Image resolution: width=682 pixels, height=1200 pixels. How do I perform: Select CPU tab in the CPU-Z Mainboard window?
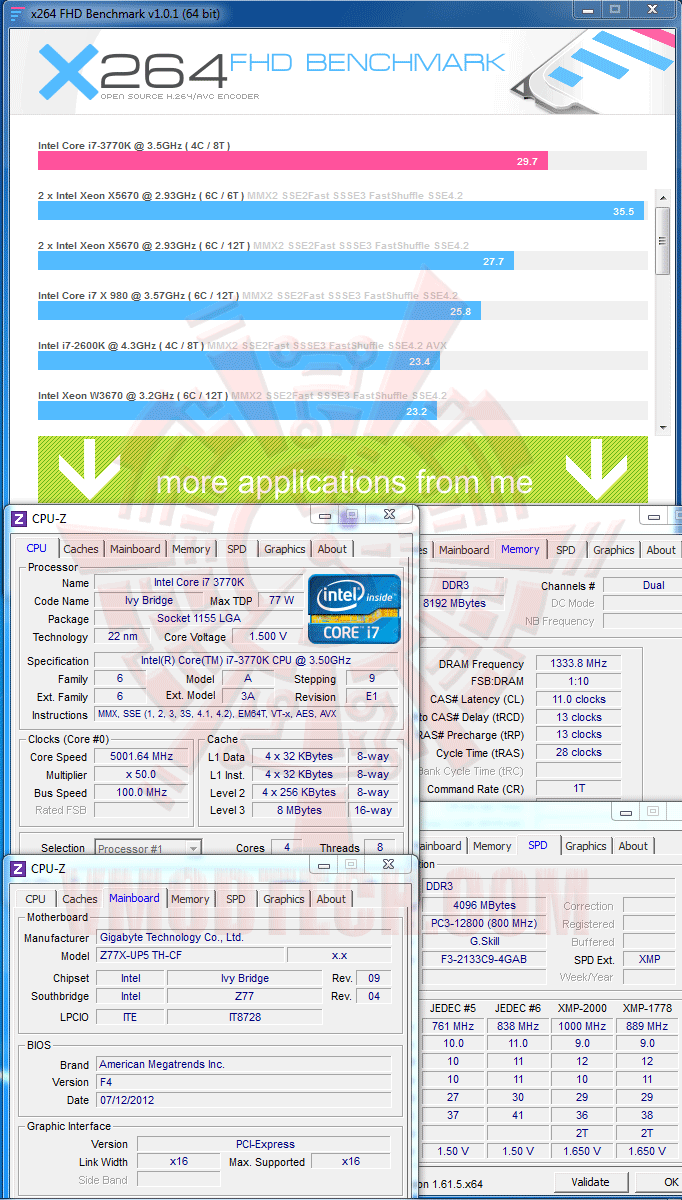[36, 899]
